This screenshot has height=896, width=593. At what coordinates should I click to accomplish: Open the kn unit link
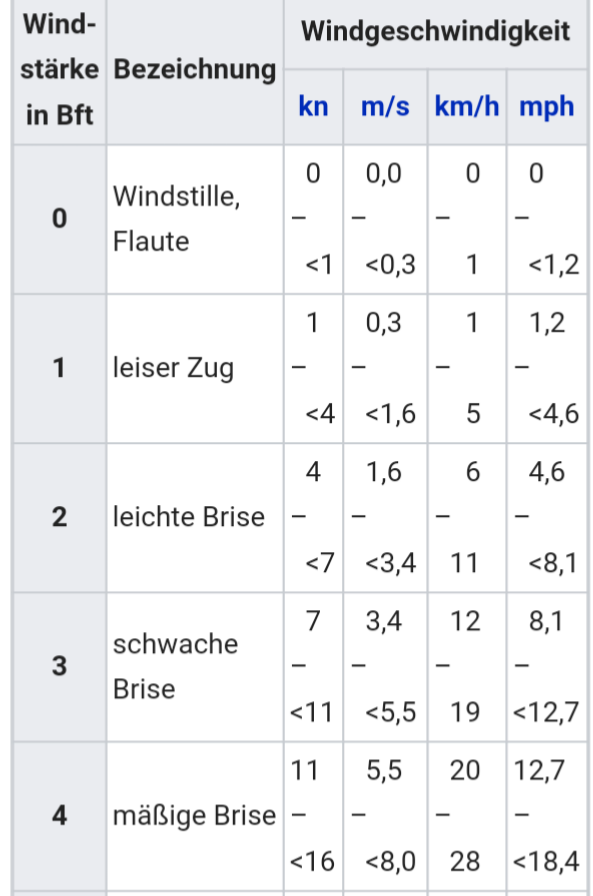point(313,106)
